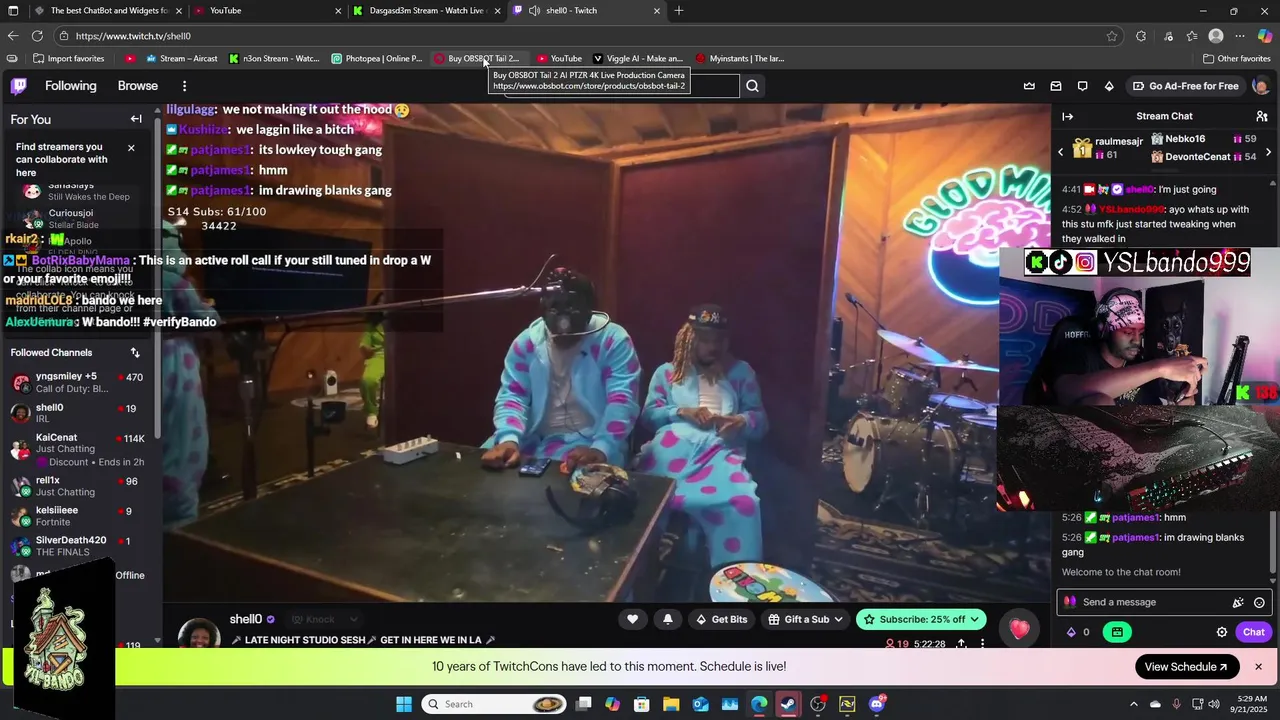This screenshot has width=1280, height=720.
Task: Open the user profile avatar menu
Action: (1260, 86)
